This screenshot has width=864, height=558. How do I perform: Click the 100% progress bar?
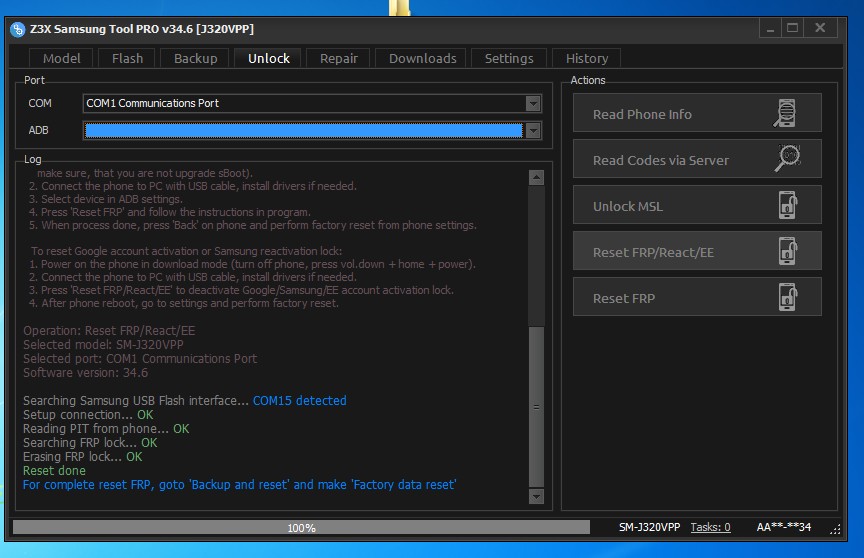click(301, 528)
